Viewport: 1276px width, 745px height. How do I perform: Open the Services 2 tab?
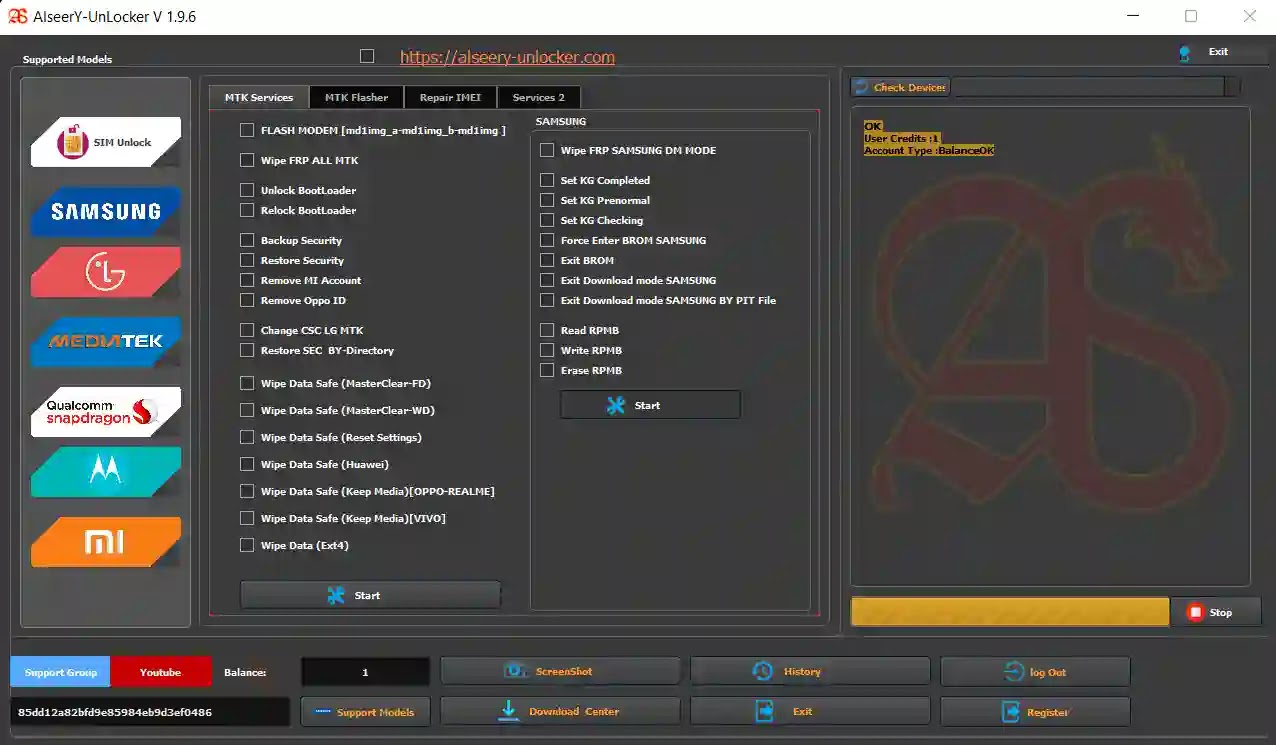tap(538, 97)
